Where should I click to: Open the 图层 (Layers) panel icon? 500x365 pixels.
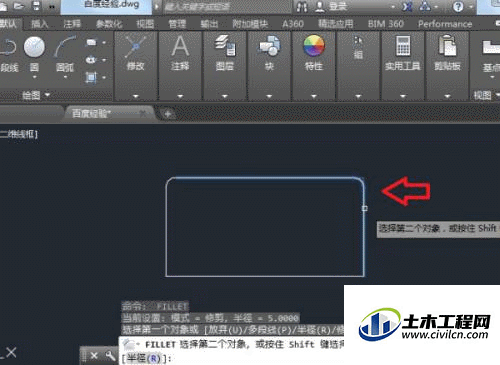click(x=225, y=45)
